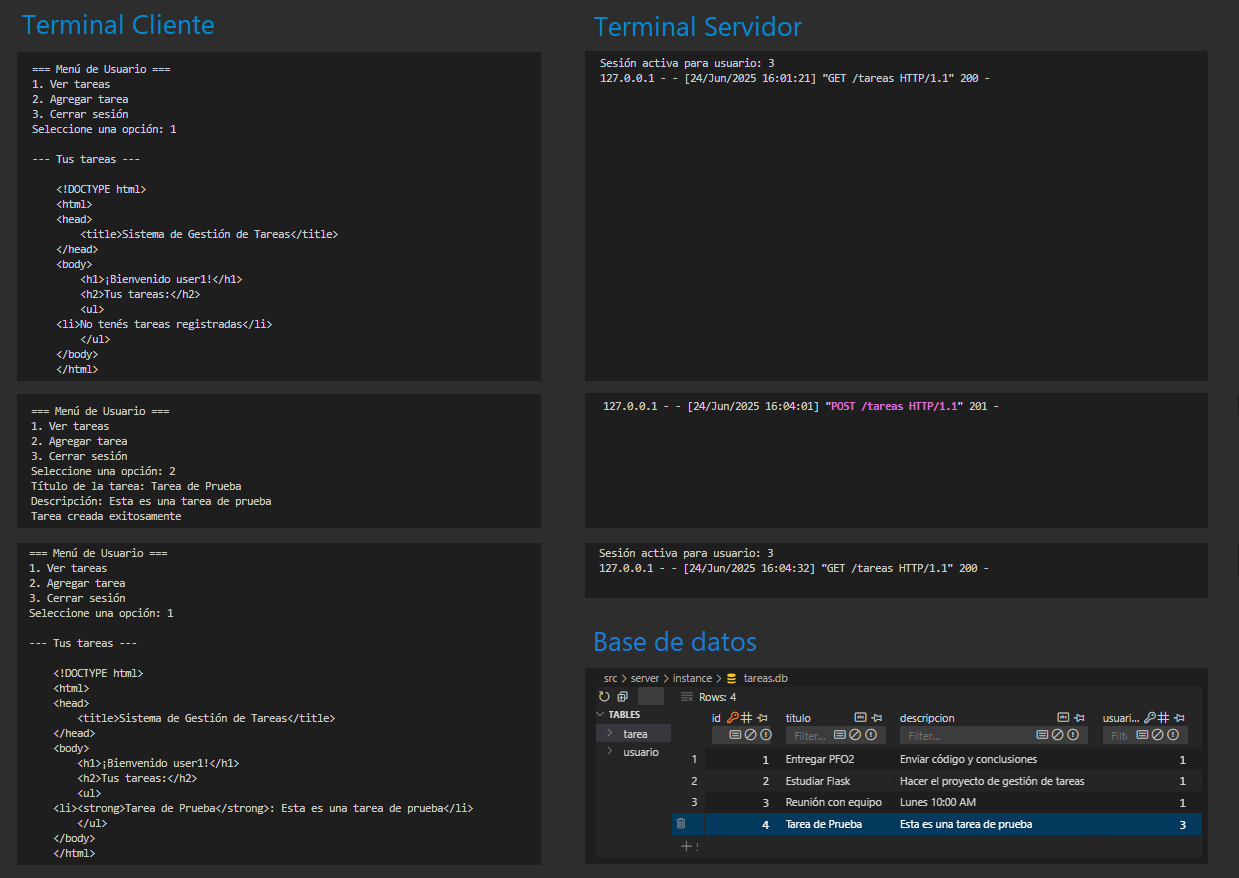Screen dimensions: 1239x878
Task: Click the tareas.db breadcrumb
Action: (x=766, y=678)
